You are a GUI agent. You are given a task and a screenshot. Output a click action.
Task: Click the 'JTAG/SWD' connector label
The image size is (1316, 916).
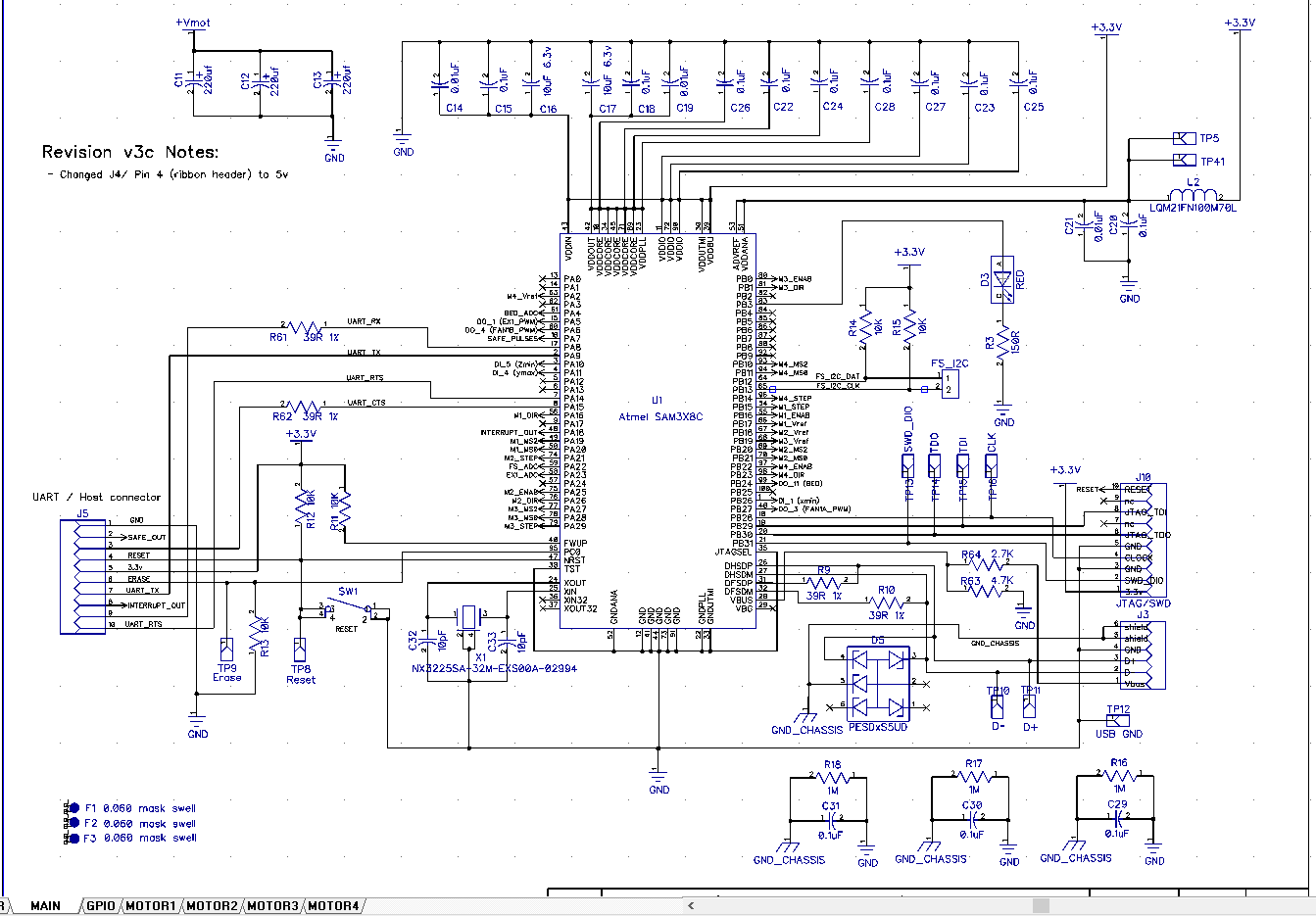tap(1143, 603)
